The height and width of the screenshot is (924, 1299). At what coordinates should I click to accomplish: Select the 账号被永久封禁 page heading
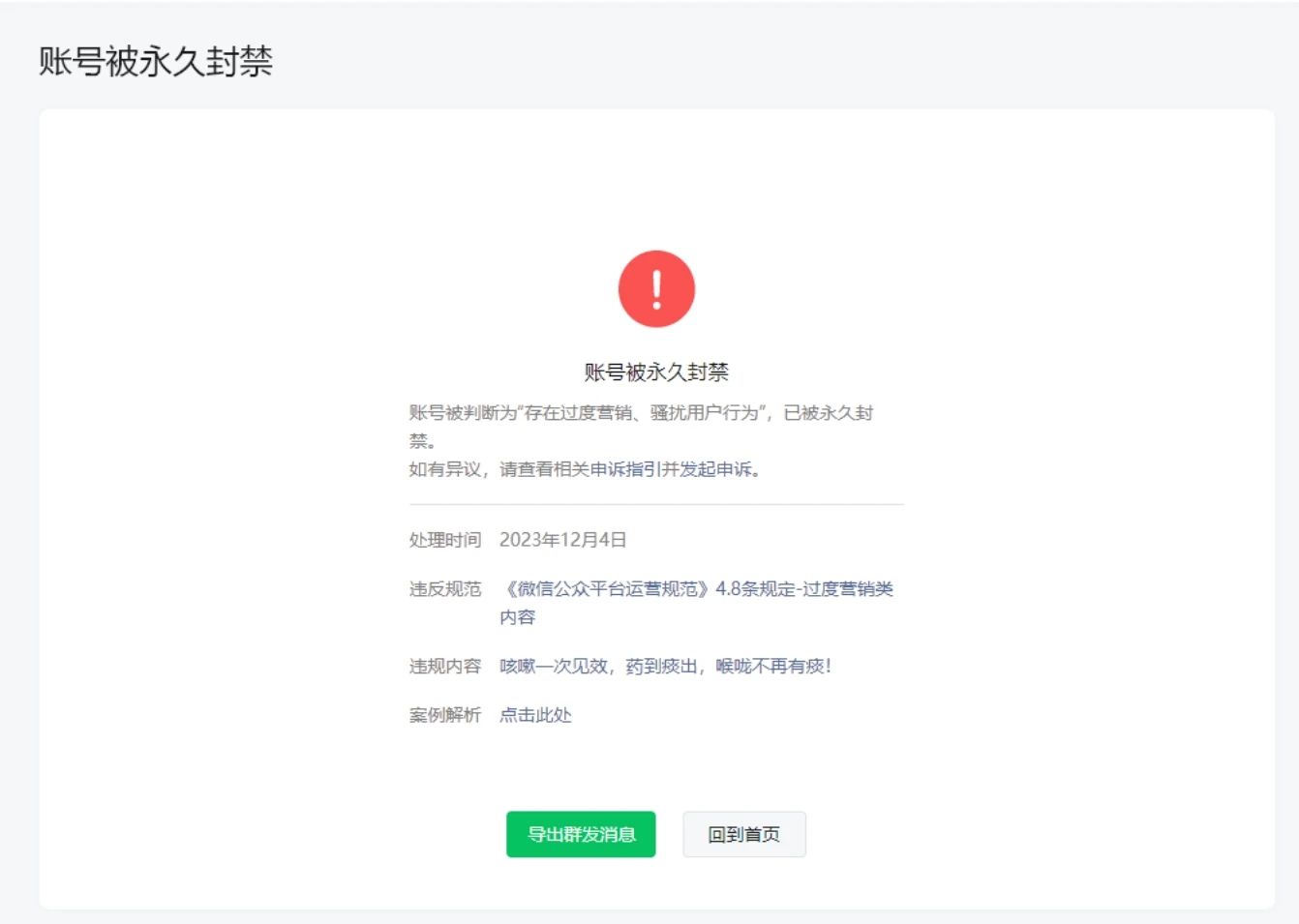(155, 61)
